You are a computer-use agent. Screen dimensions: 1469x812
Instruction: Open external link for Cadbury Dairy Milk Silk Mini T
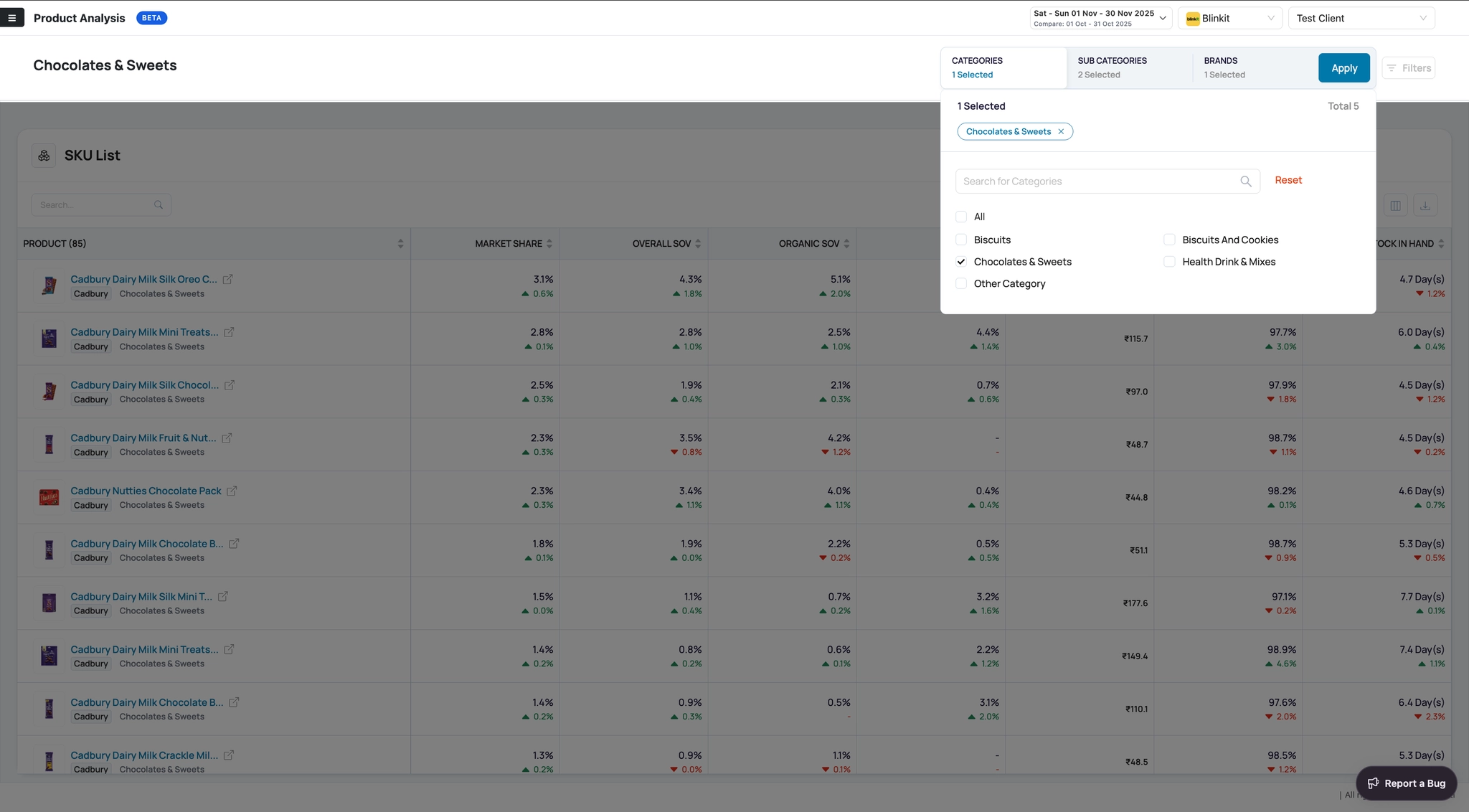click(223, 597)
